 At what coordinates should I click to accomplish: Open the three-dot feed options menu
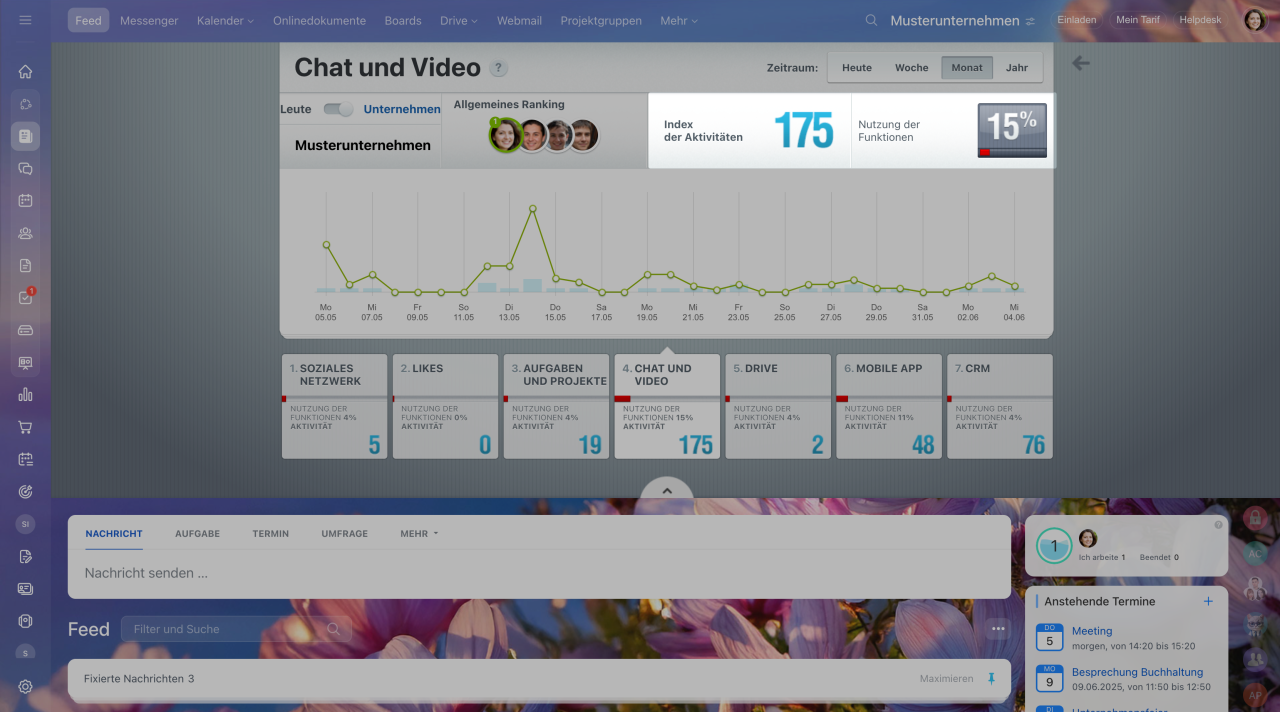click(997, 629)
